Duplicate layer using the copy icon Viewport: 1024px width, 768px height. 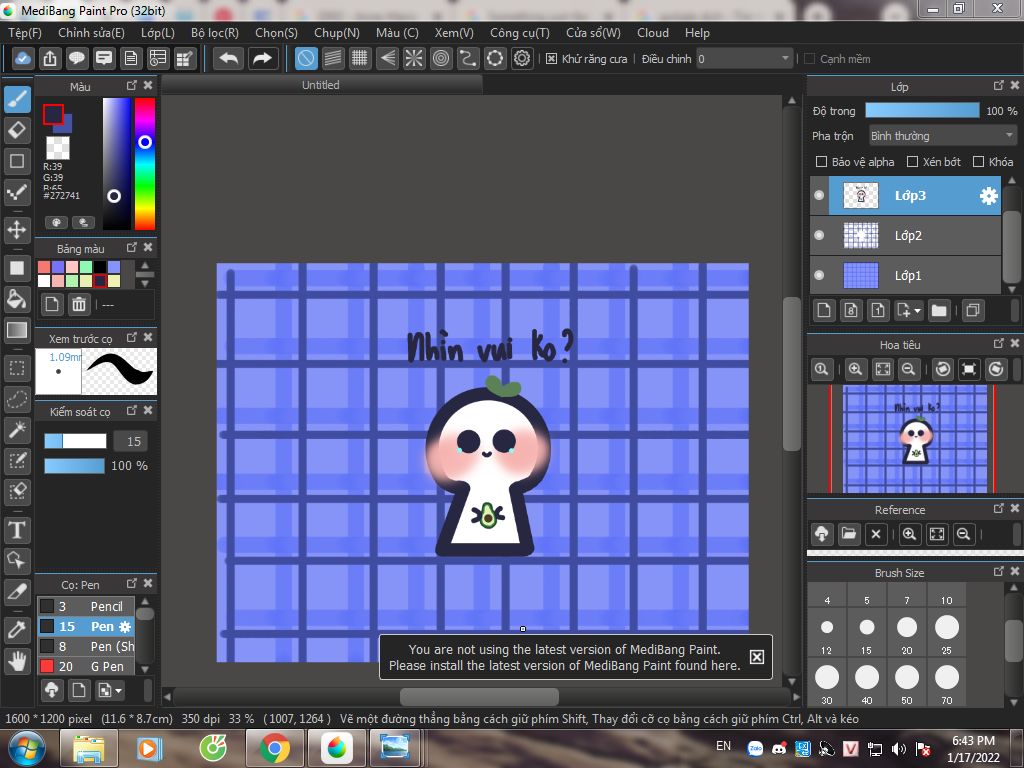coord(972,310)
